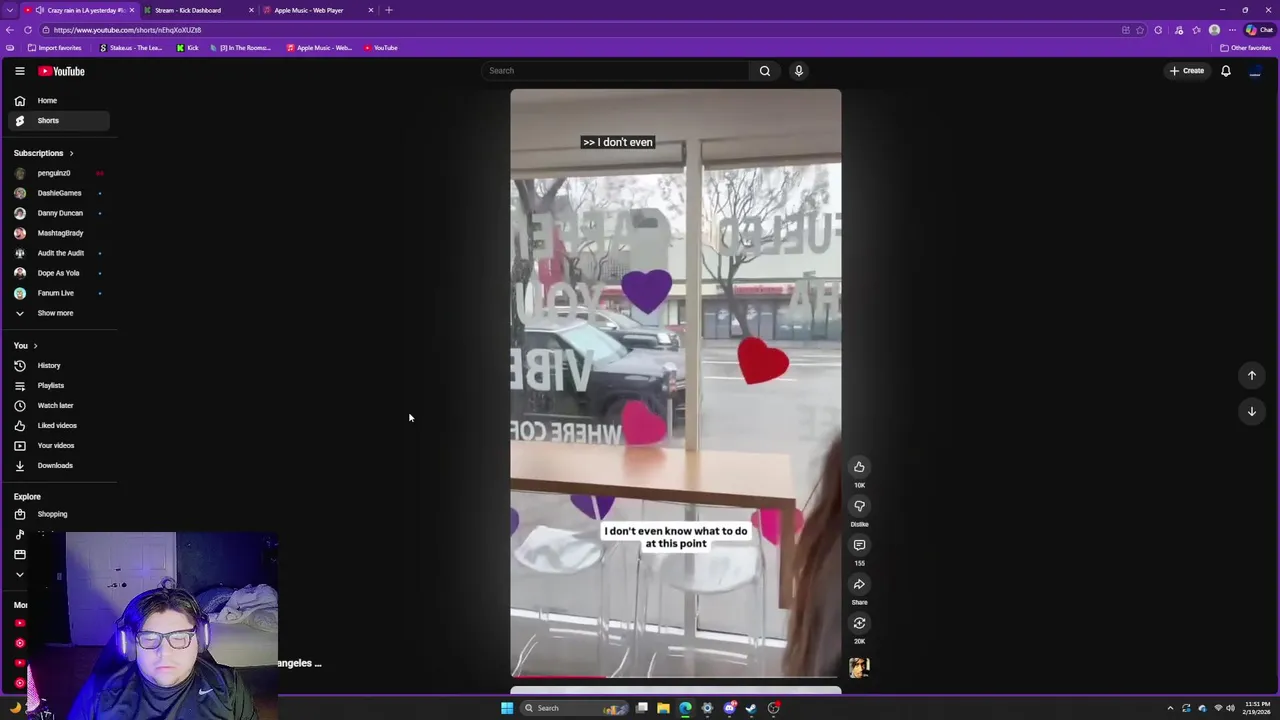Click the Short video player

pos(676,384)
